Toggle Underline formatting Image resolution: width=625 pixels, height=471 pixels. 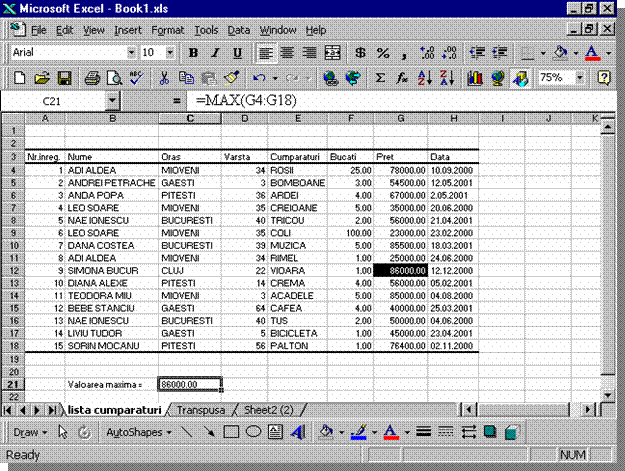click(237, 52)
